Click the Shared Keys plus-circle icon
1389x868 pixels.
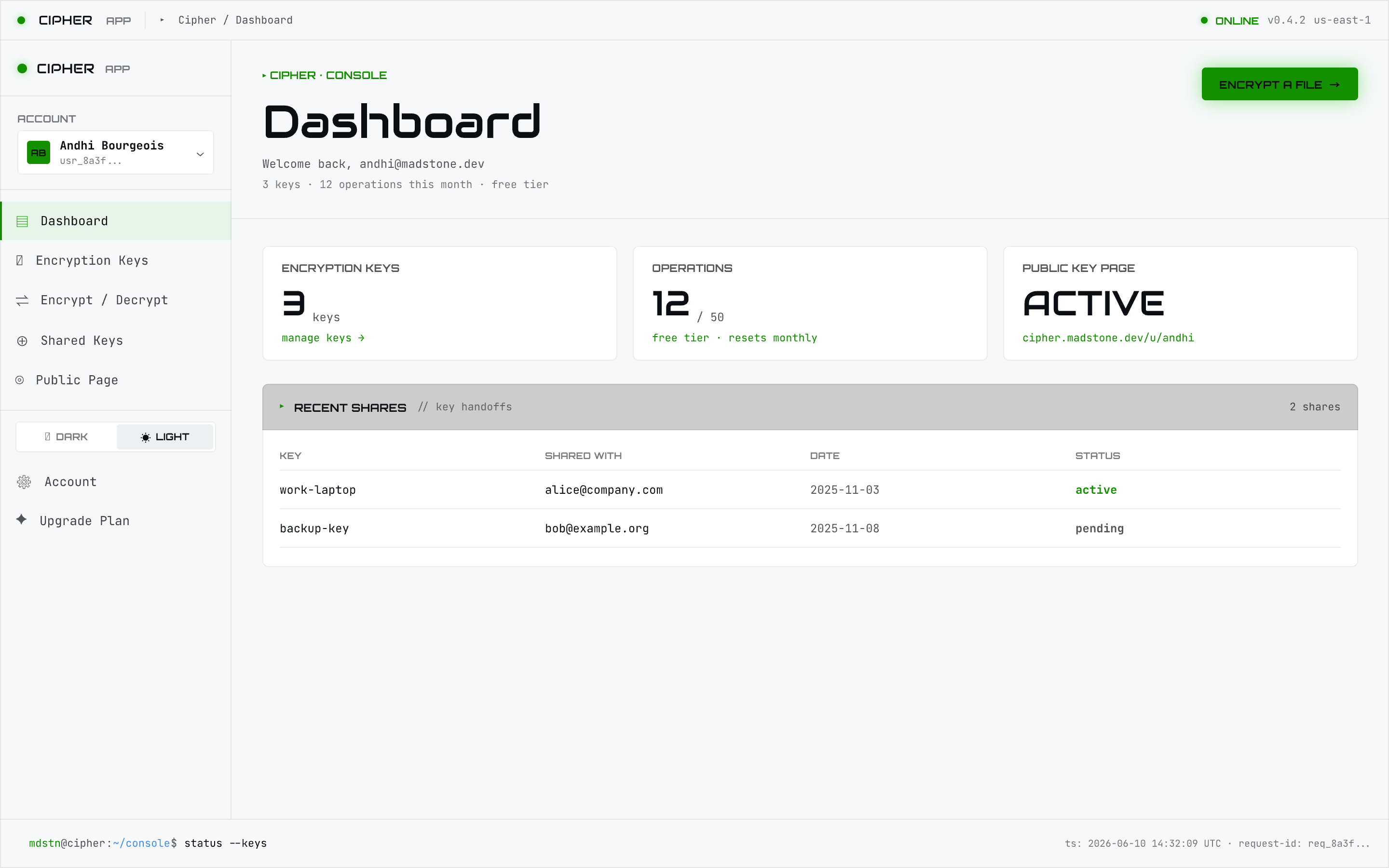pyautogui.click(x=22, y=341)
